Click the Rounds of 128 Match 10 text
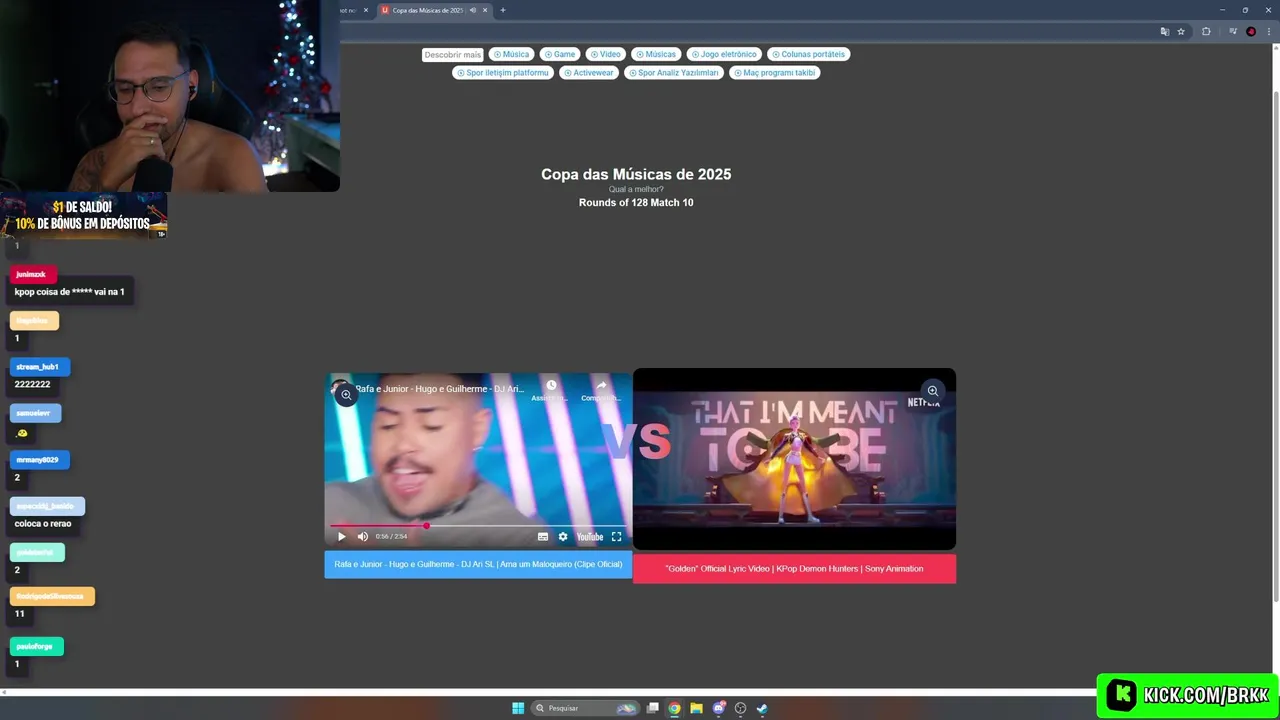 (x=636, y=202)
